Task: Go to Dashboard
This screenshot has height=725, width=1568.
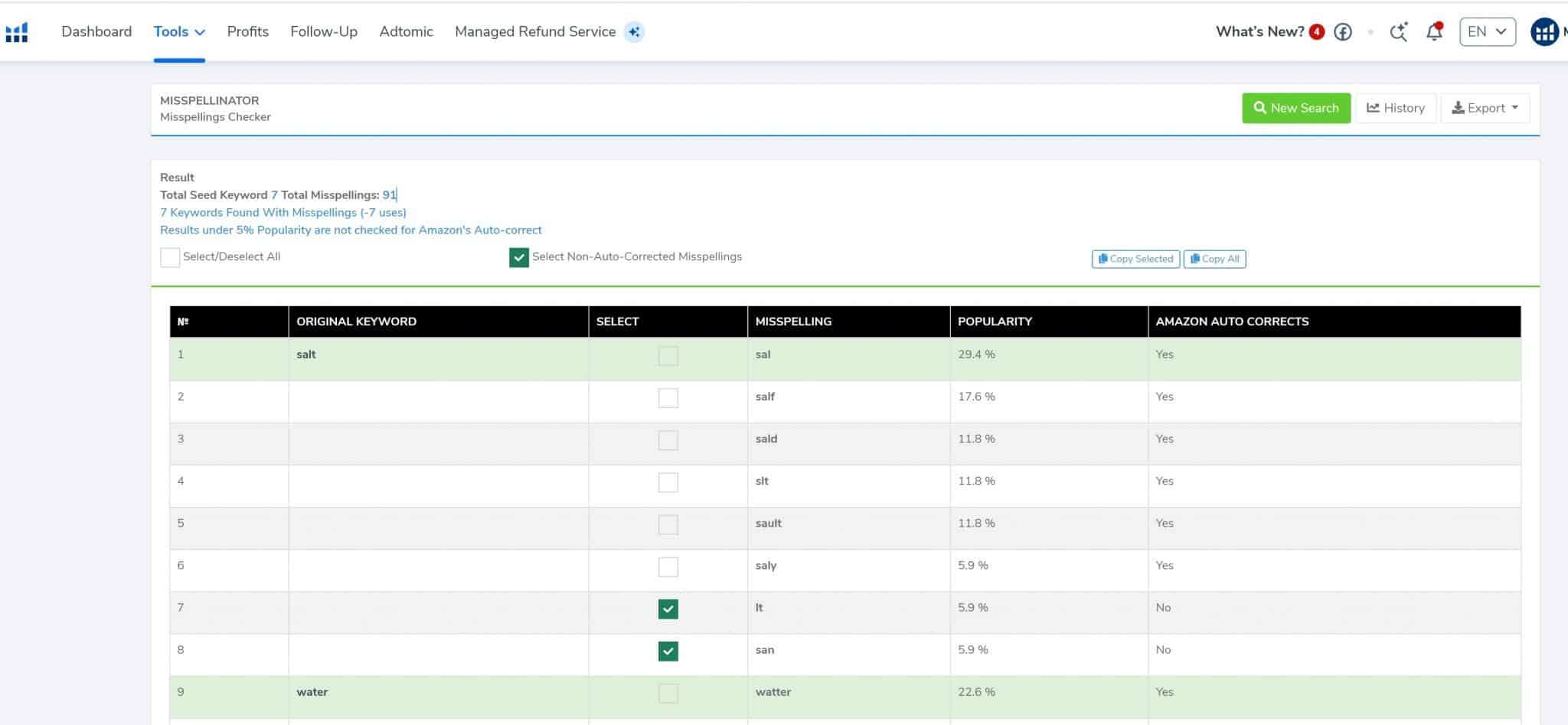Action: click(x=96, y=32)
